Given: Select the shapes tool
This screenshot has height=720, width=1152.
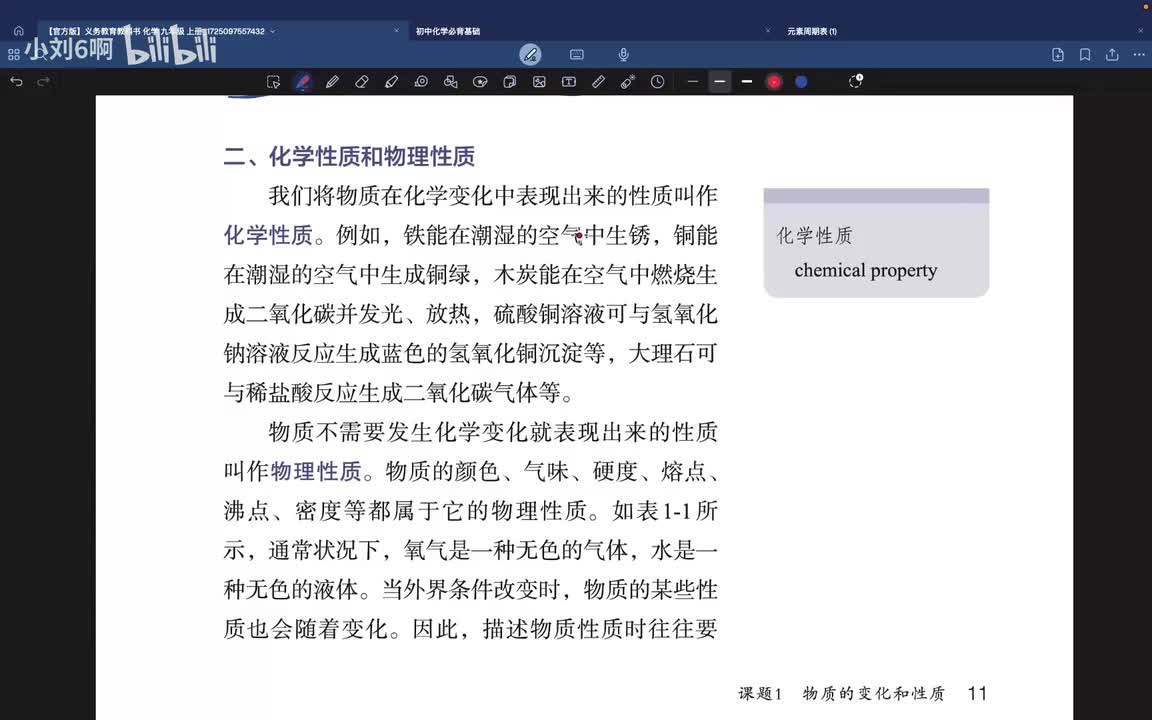Looking at the screenshot, I should click(x=450, y=82).
